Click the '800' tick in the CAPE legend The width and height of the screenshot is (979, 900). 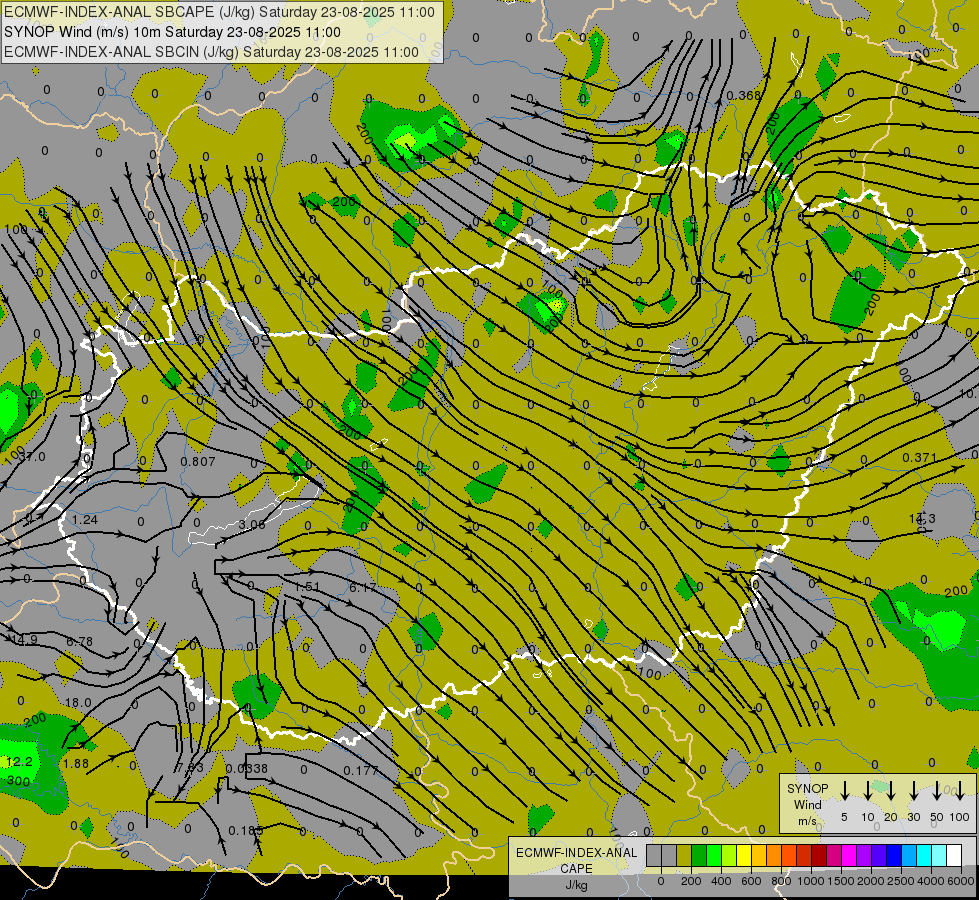(781, 881)
